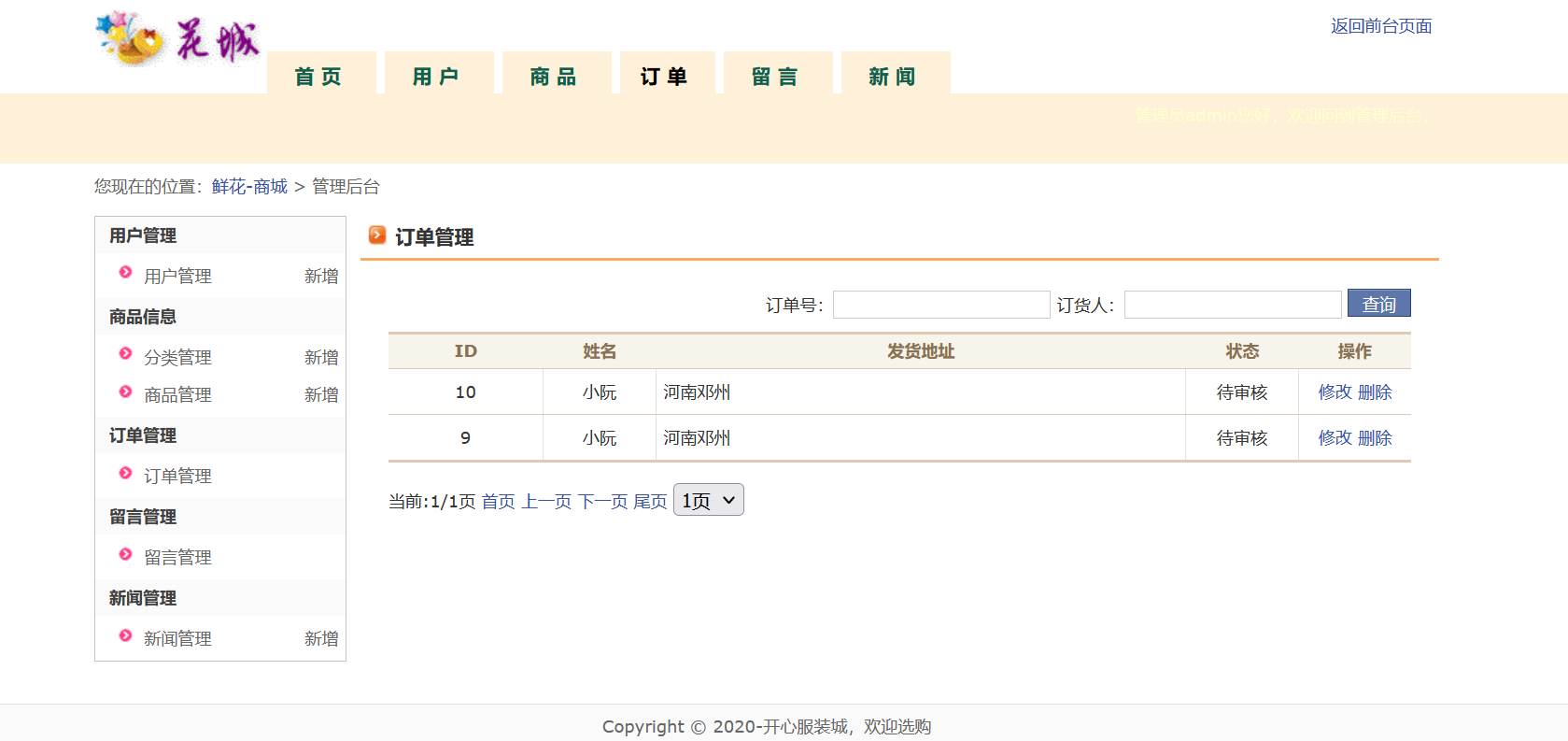Click the 操作 column header
This screenshot has width=1568, height=741.
point(1354,351)
